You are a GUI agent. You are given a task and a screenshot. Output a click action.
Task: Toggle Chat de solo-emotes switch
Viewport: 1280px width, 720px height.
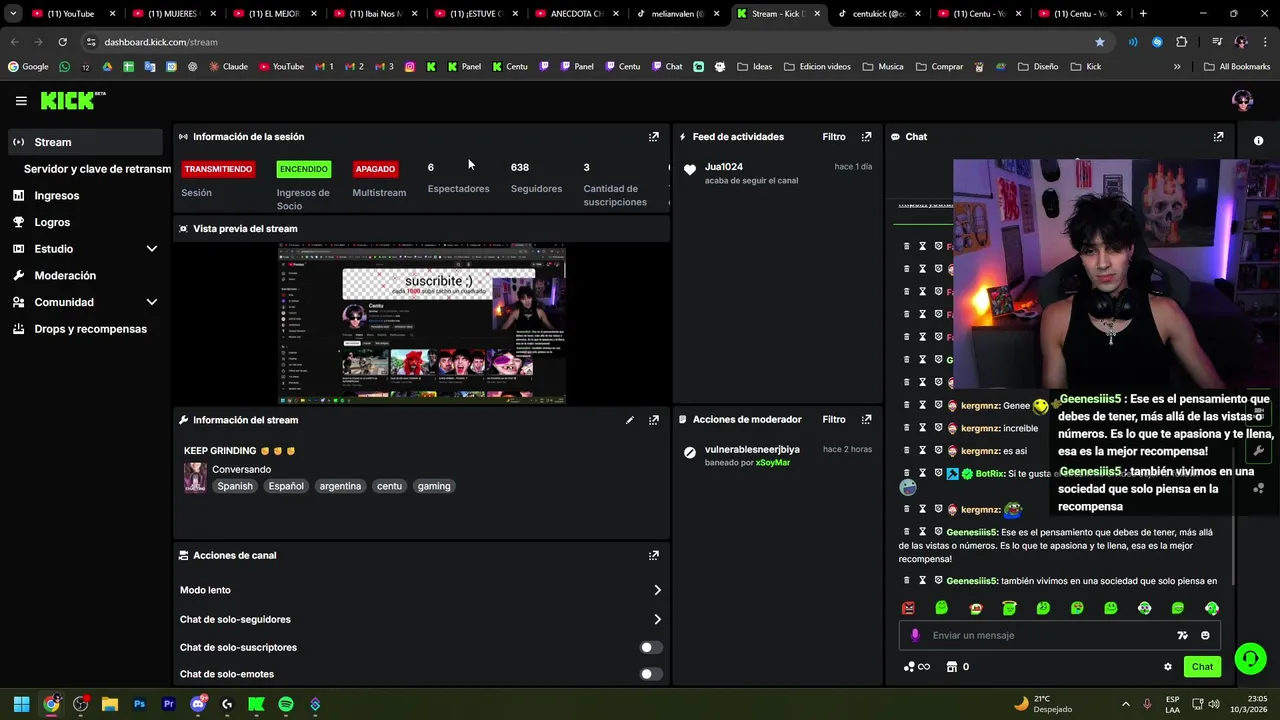click(x=650, y=674)
